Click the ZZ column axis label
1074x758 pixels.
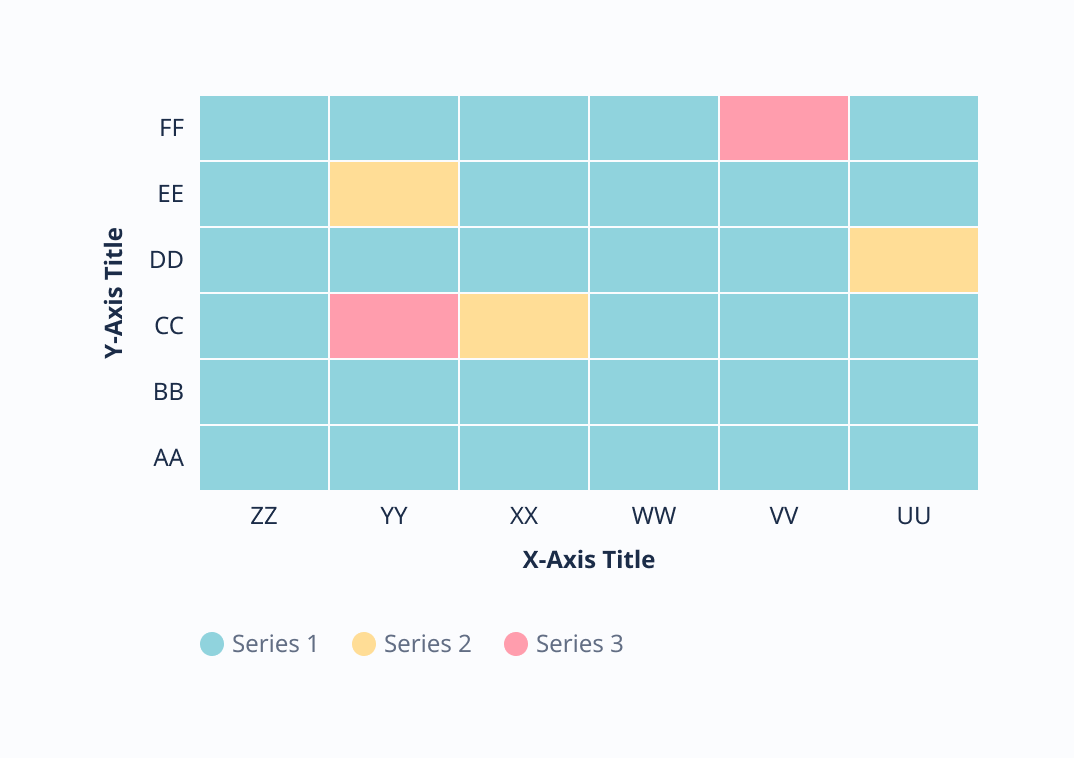264,517
